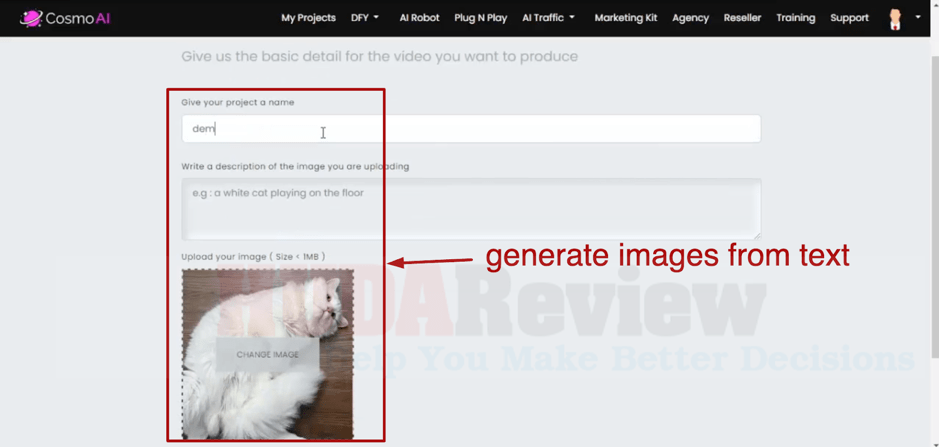This screenshot has height=447, width=939.
Task: Click the image description text area
Action: [x=470, y=208]
